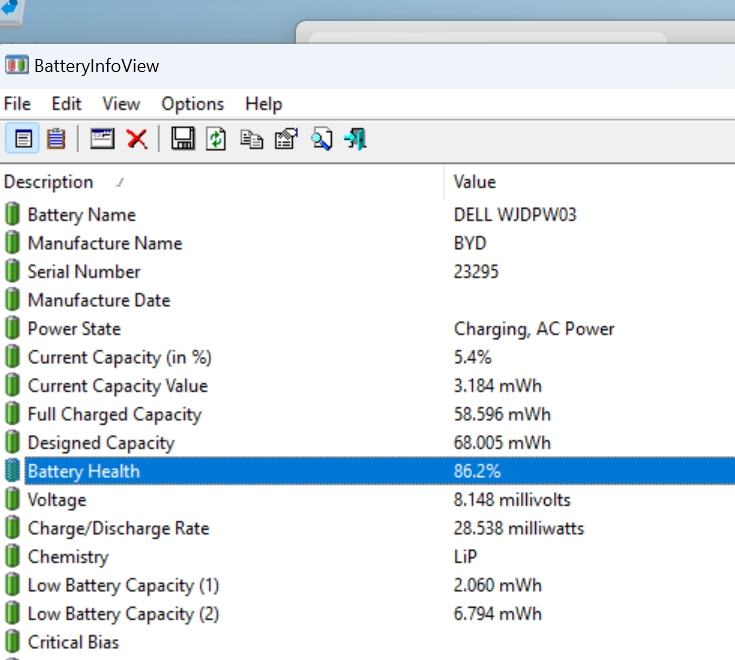Sort by the Description column header
The width and height of the screenshot is (735, 660).
221,182
